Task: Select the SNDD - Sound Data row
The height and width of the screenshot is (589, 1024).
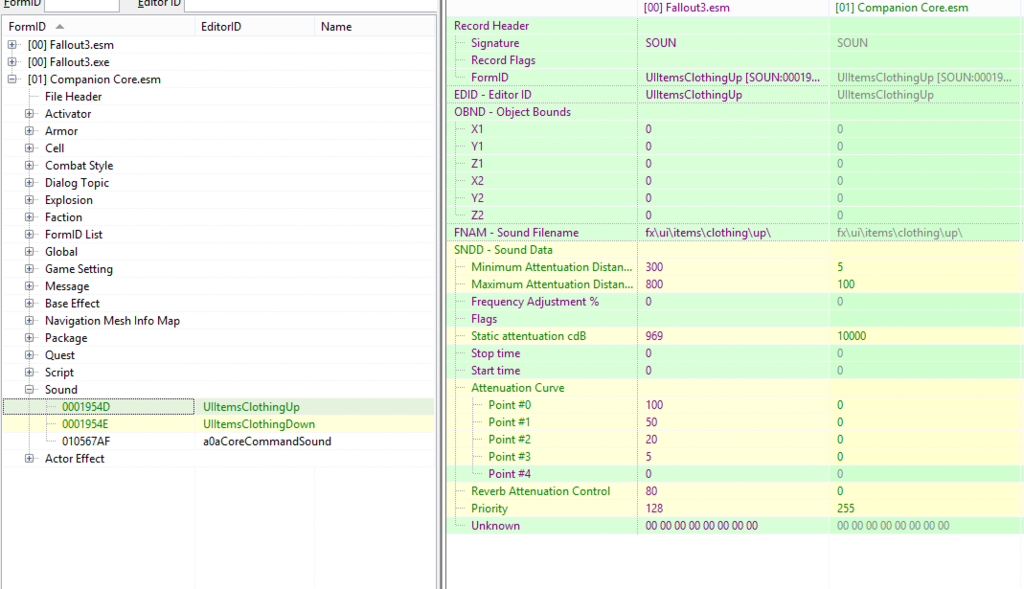Action: coord(735,249)
